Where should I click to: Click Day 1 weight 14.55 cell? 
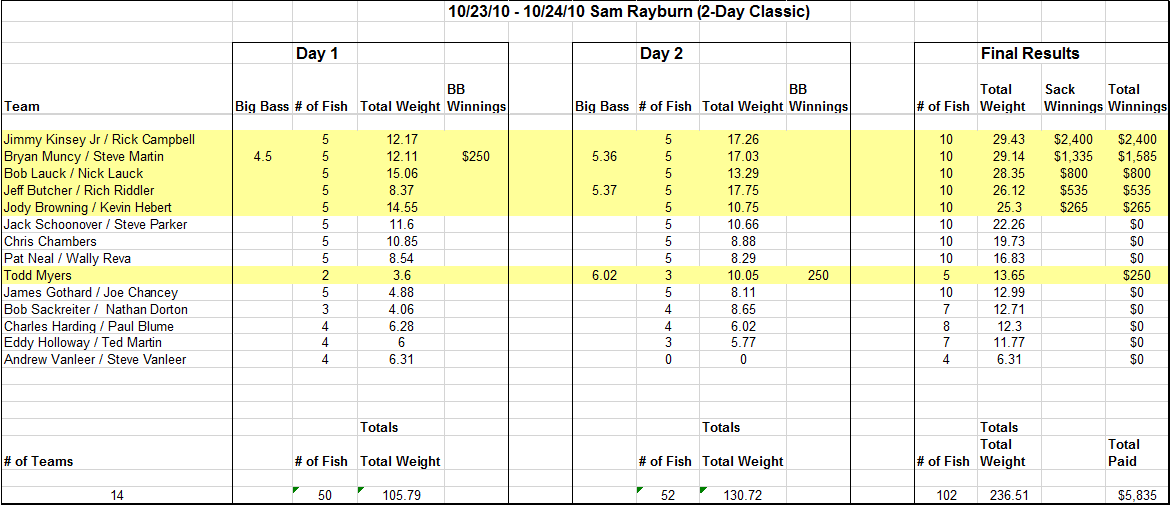point(401,207)
